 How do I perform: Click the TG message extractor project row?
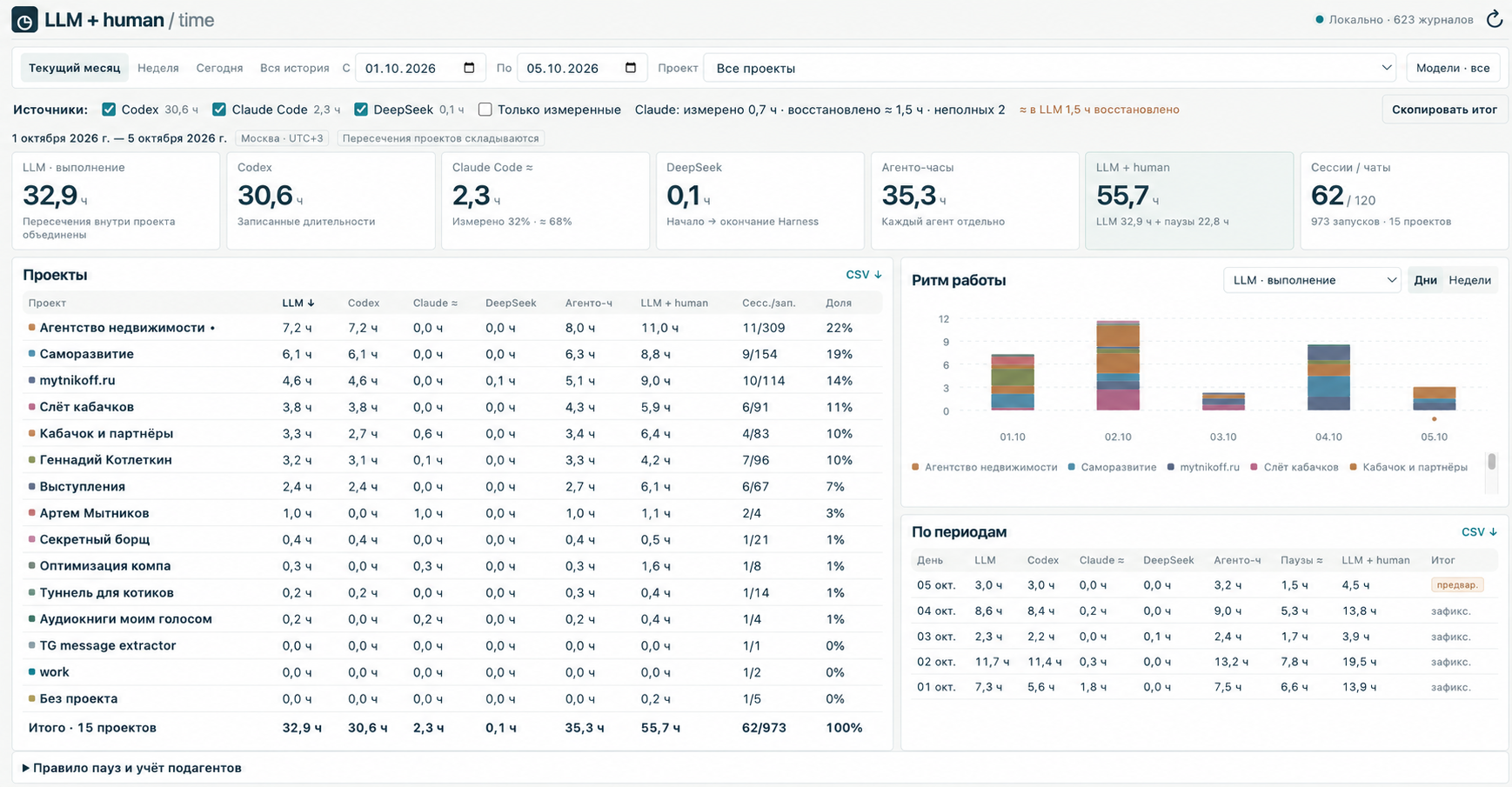[452, 645]
